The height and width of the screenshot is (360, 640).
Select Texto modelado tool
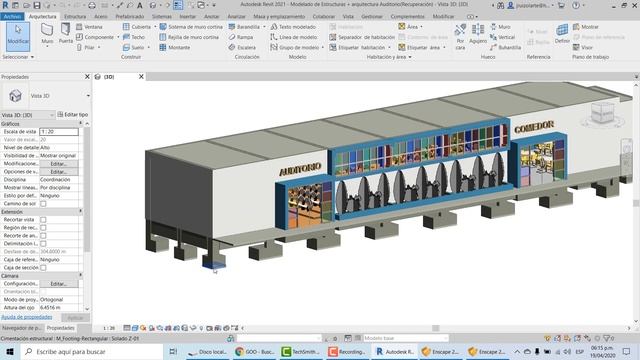click(x=293, y=27)
